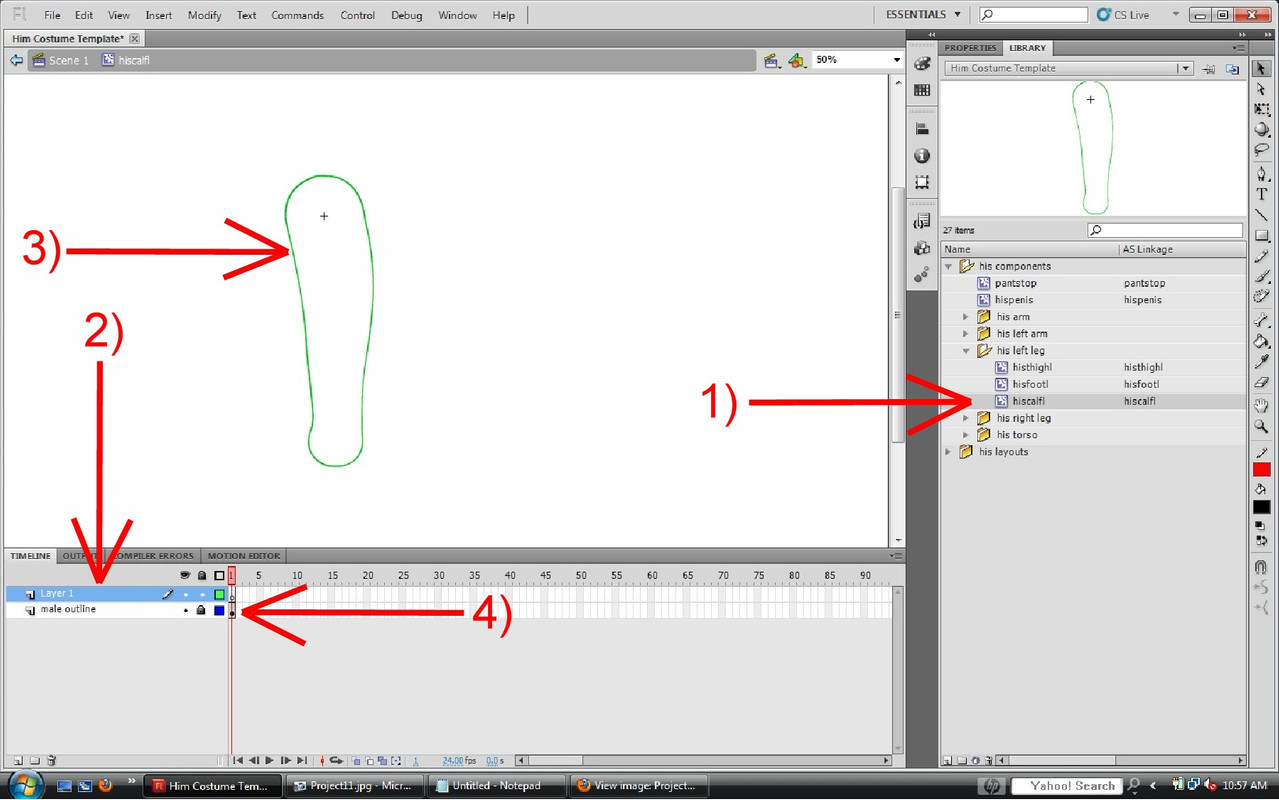Viewport: 1279px width, 800px height.
Task: Go back to Scene 1
Action: pyautogui.click(x=68, y=60)
